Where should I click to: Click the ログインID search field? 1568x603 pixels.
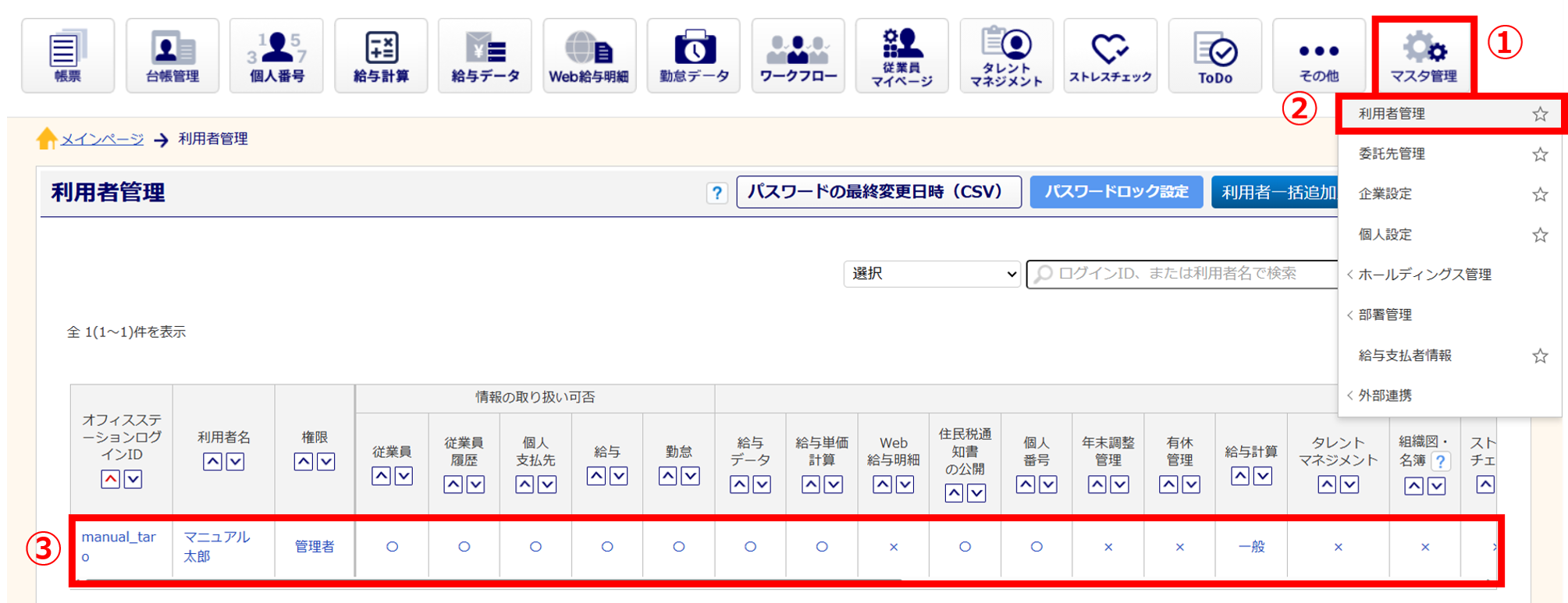tap(1182, 274)
